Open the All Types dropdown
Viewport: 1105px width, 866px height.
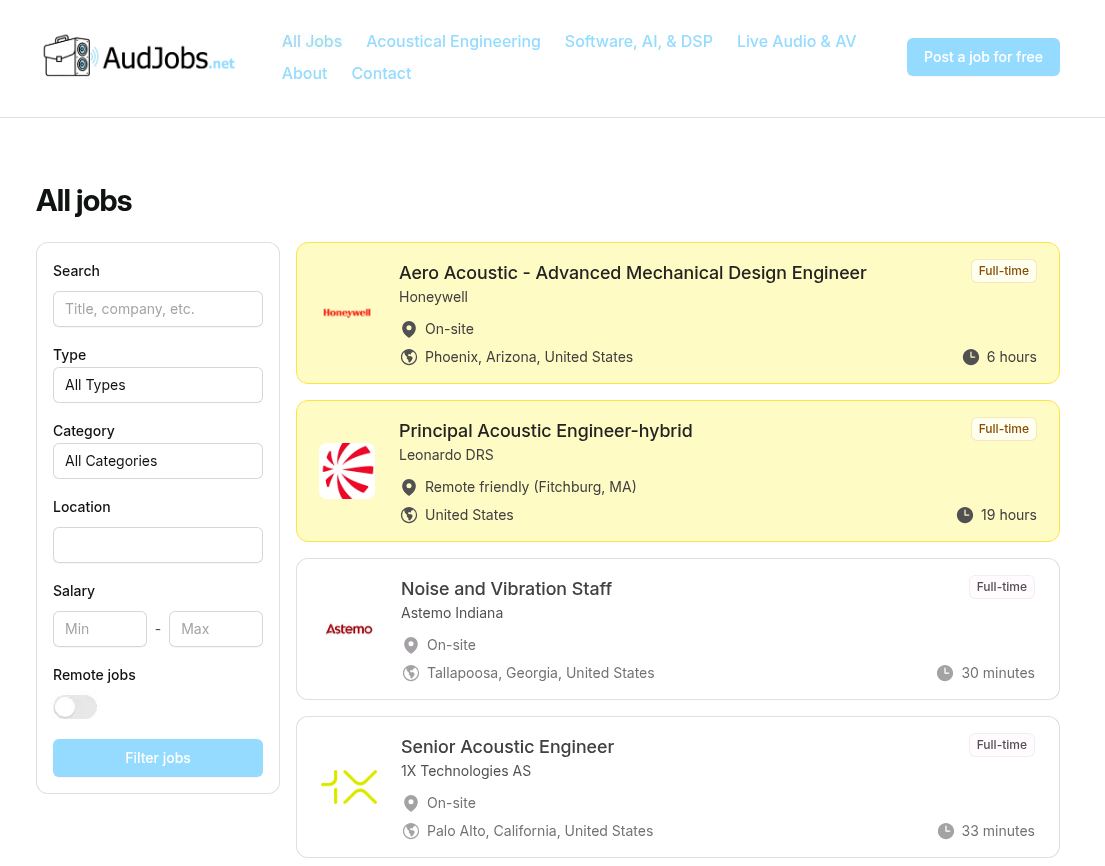point(158,385)
